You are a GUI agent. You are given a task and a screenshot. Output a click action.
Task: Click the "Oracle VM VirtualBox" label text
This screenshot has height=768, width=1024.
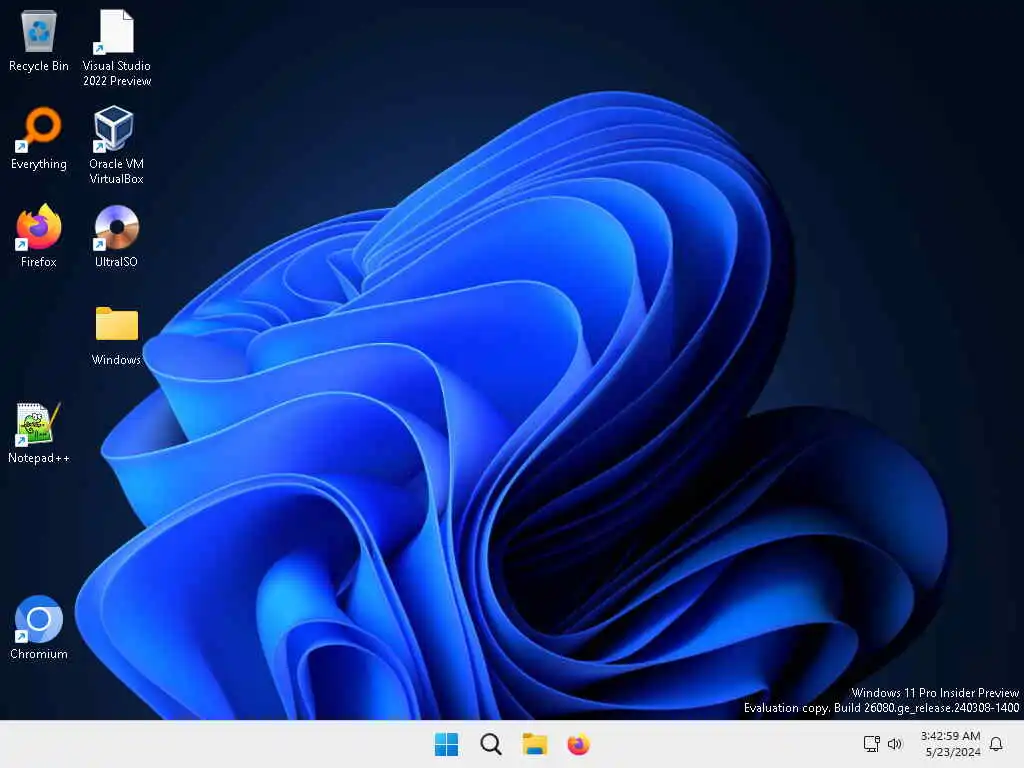pos(116,171)
